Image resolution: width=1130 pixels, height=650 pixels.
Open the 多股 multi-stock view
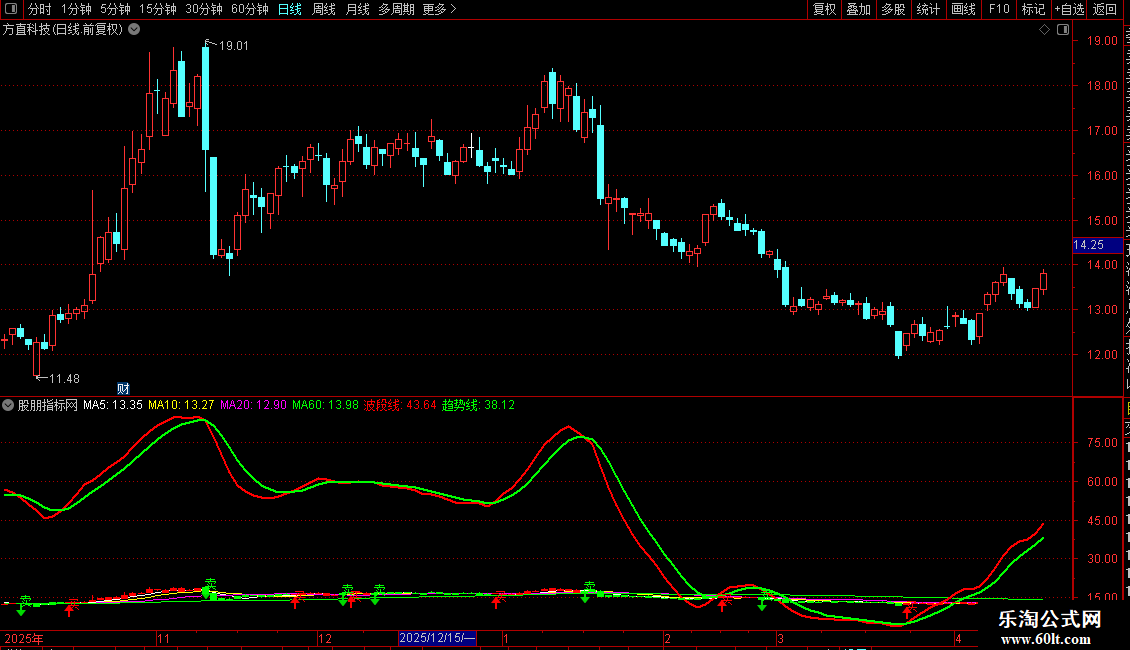coord(893,9)
